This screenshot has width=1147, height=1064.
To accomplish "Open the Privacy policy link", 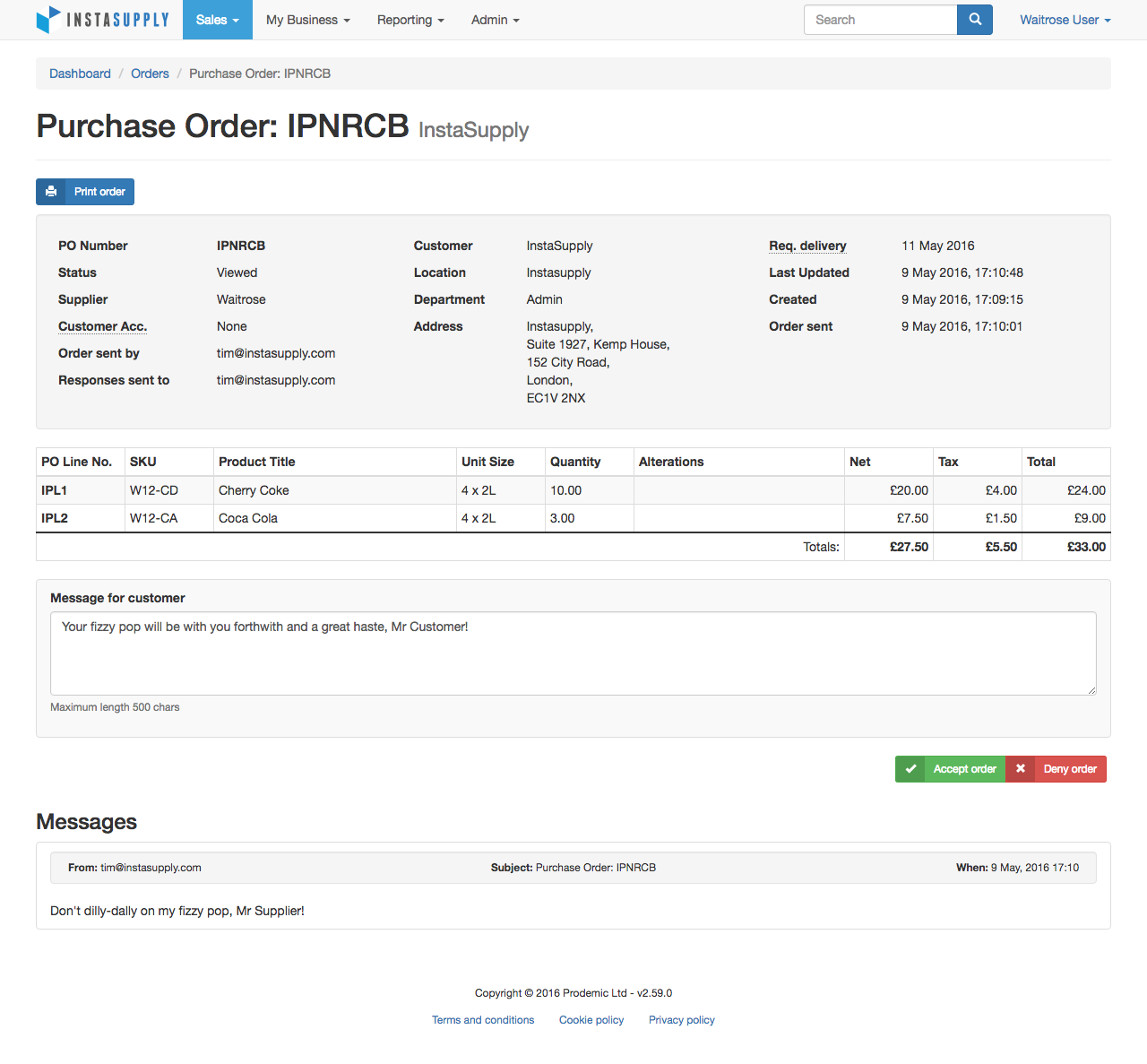I will (x=682, y=1020).
